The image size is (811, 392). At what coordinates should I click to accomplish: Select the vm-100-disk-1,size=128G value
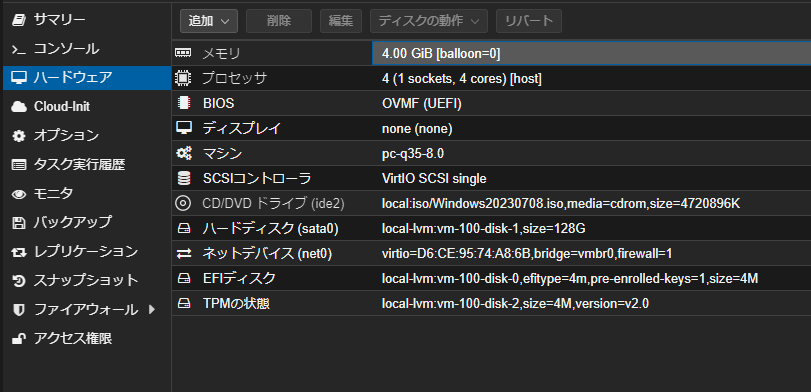(x=484, y=229)
